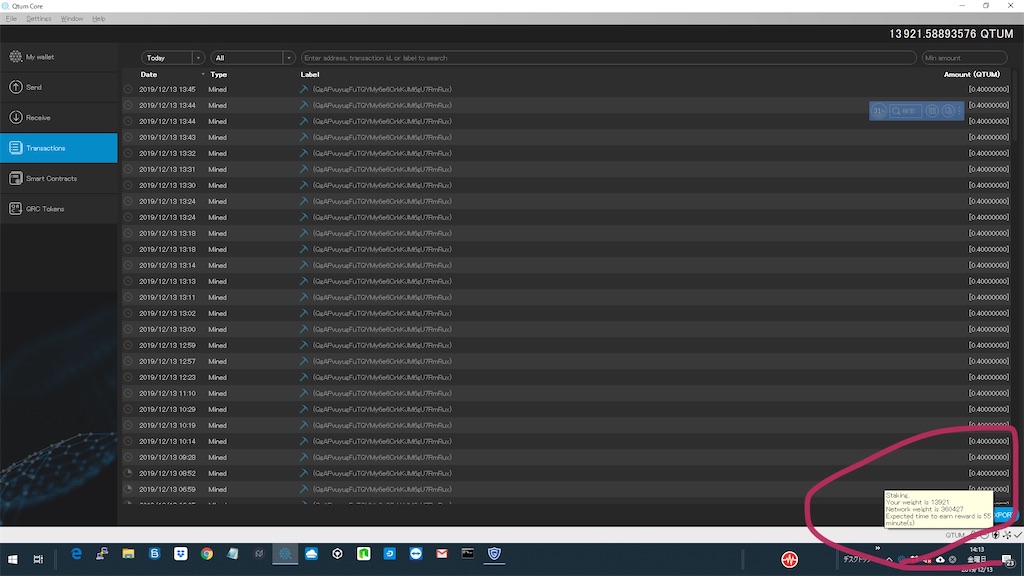Open the File menu
1024x576 pixels.
[11, 18]
